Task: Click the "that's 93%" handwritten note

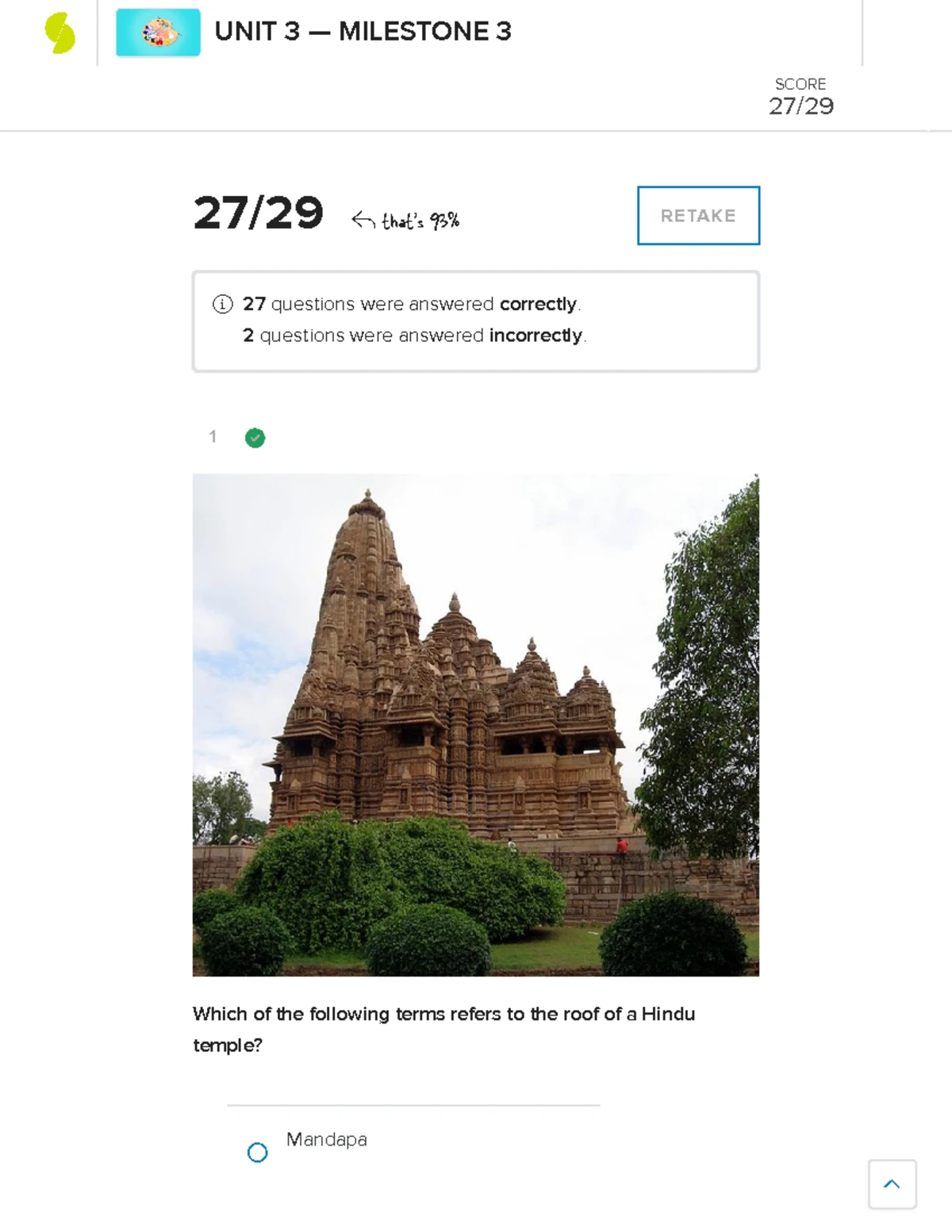Action: tap(420, 221)
